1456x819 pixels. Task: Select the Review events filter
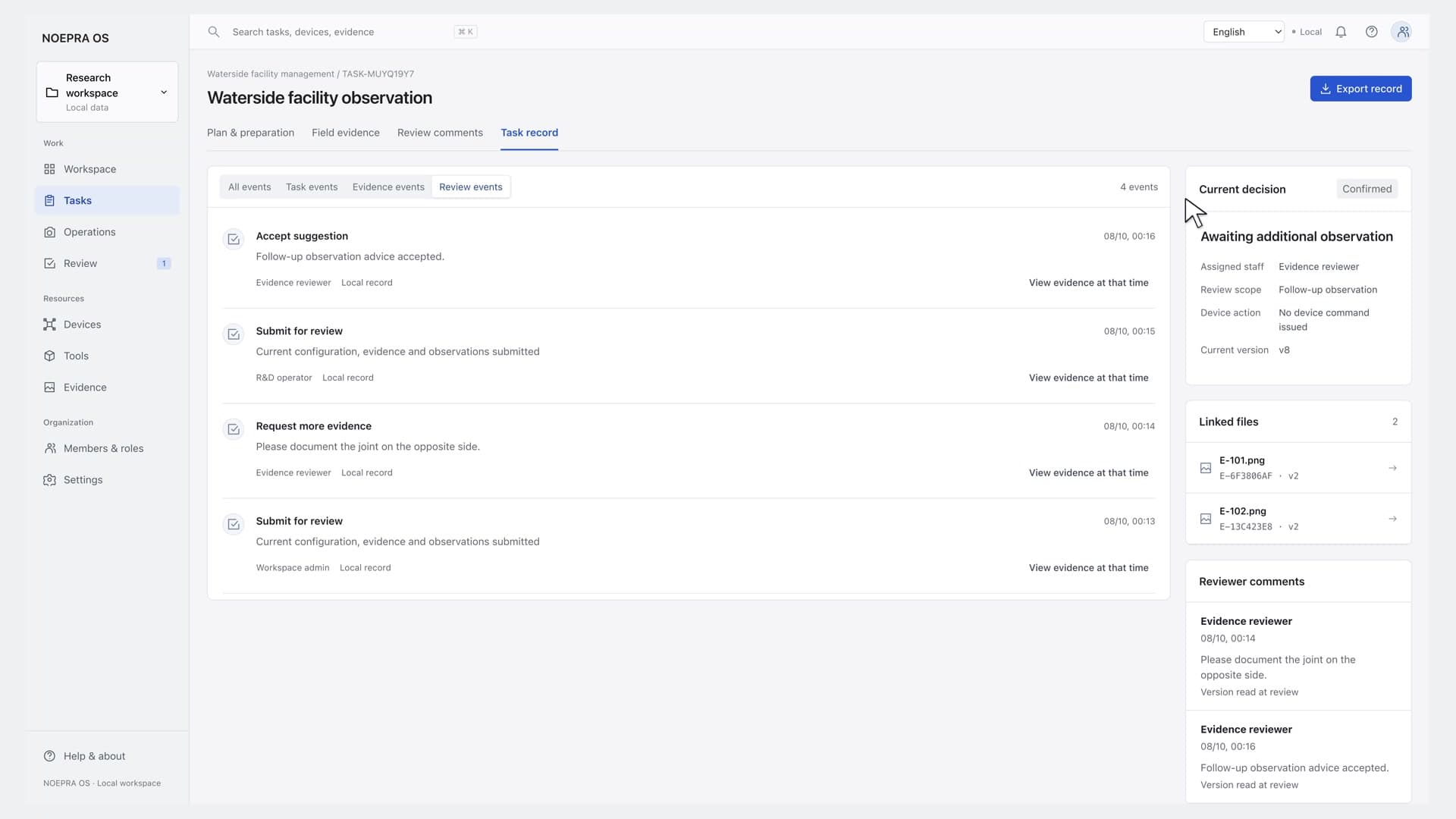pos(471,187)
